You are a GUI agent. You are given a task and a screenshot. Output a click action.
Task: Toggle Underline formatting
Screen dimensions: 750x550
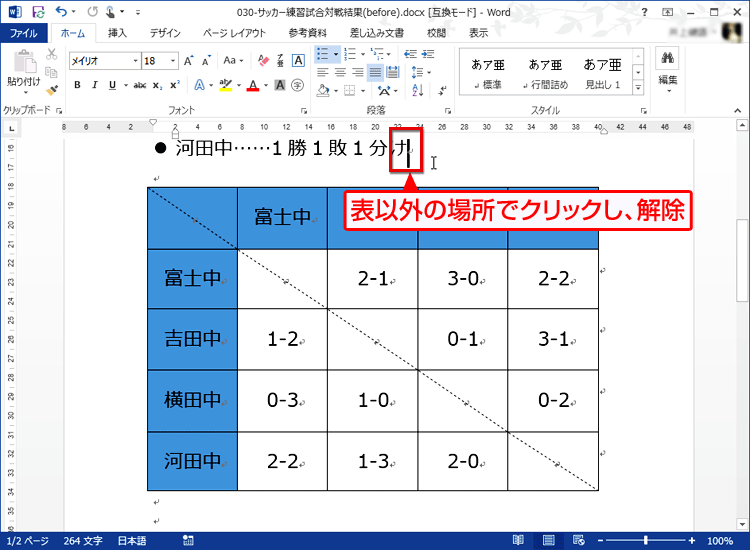(x=112, y=85)
